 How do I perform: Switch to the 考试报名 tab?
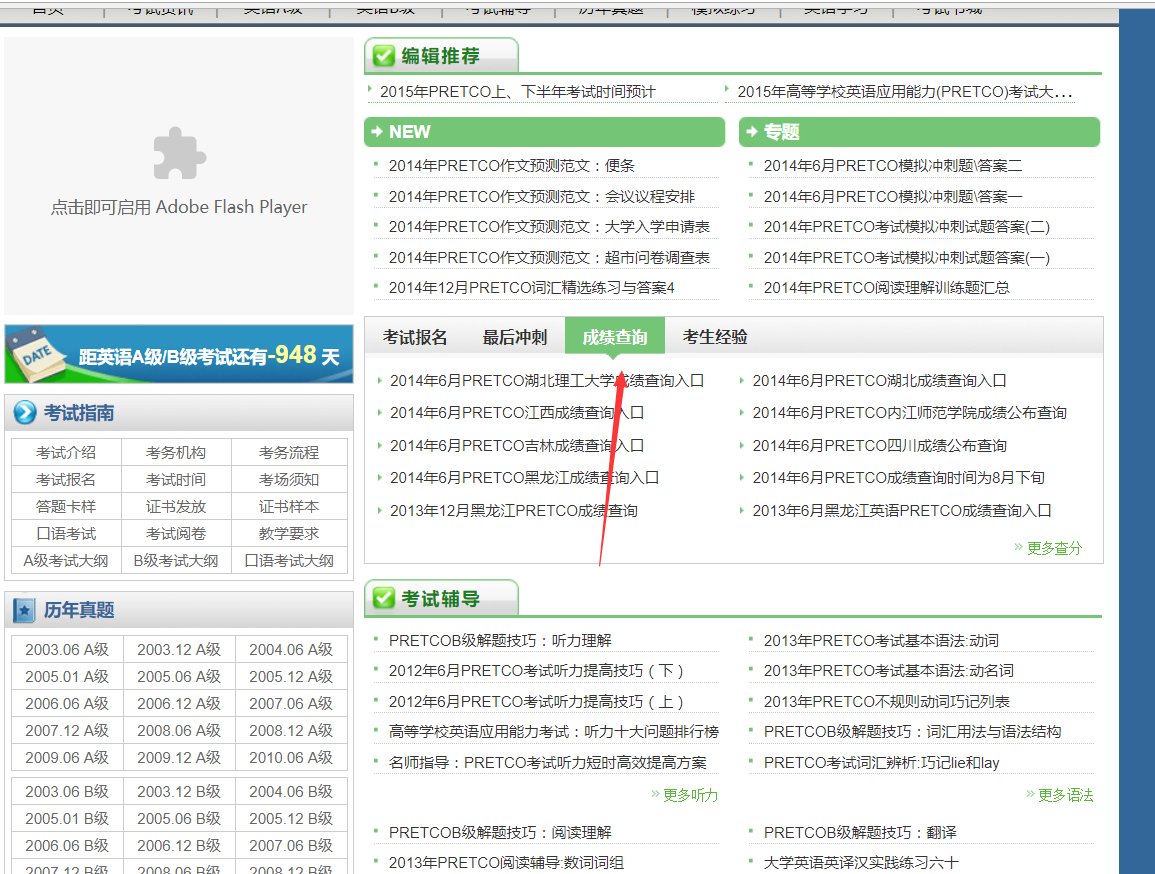(417, 337)
